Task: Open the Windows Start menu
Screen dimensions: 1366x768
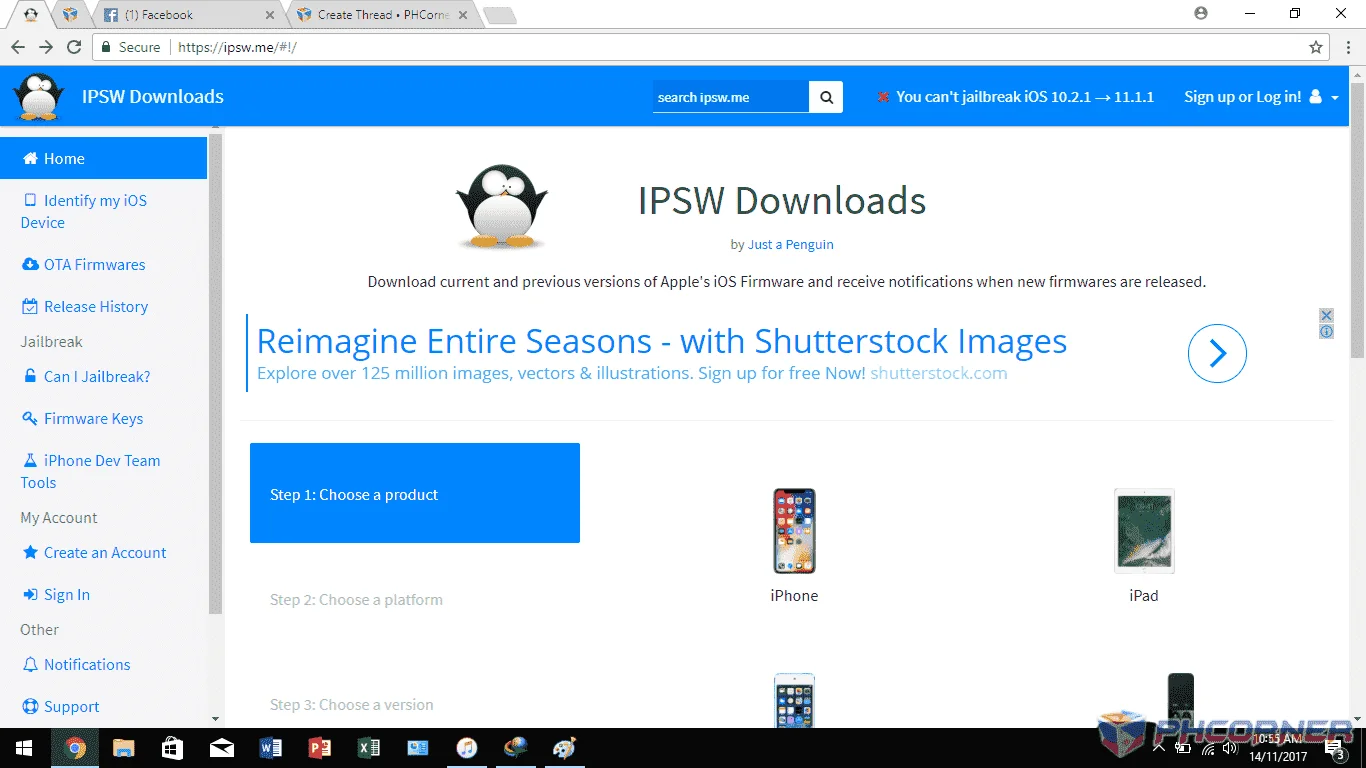Action: [x=24, y=748]
